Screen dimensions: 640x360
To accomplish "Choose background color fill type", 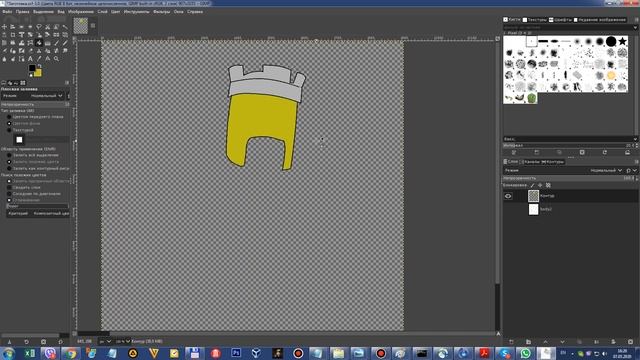I will tap(9, 123).
